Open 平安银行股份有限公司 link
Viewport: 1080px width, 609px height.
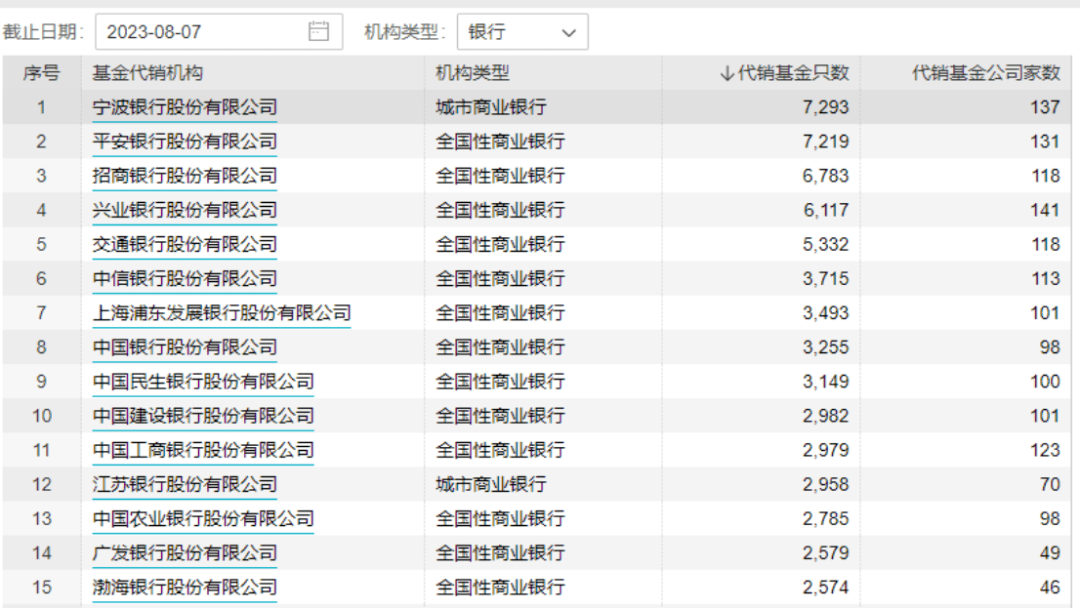tap(185, 142)
